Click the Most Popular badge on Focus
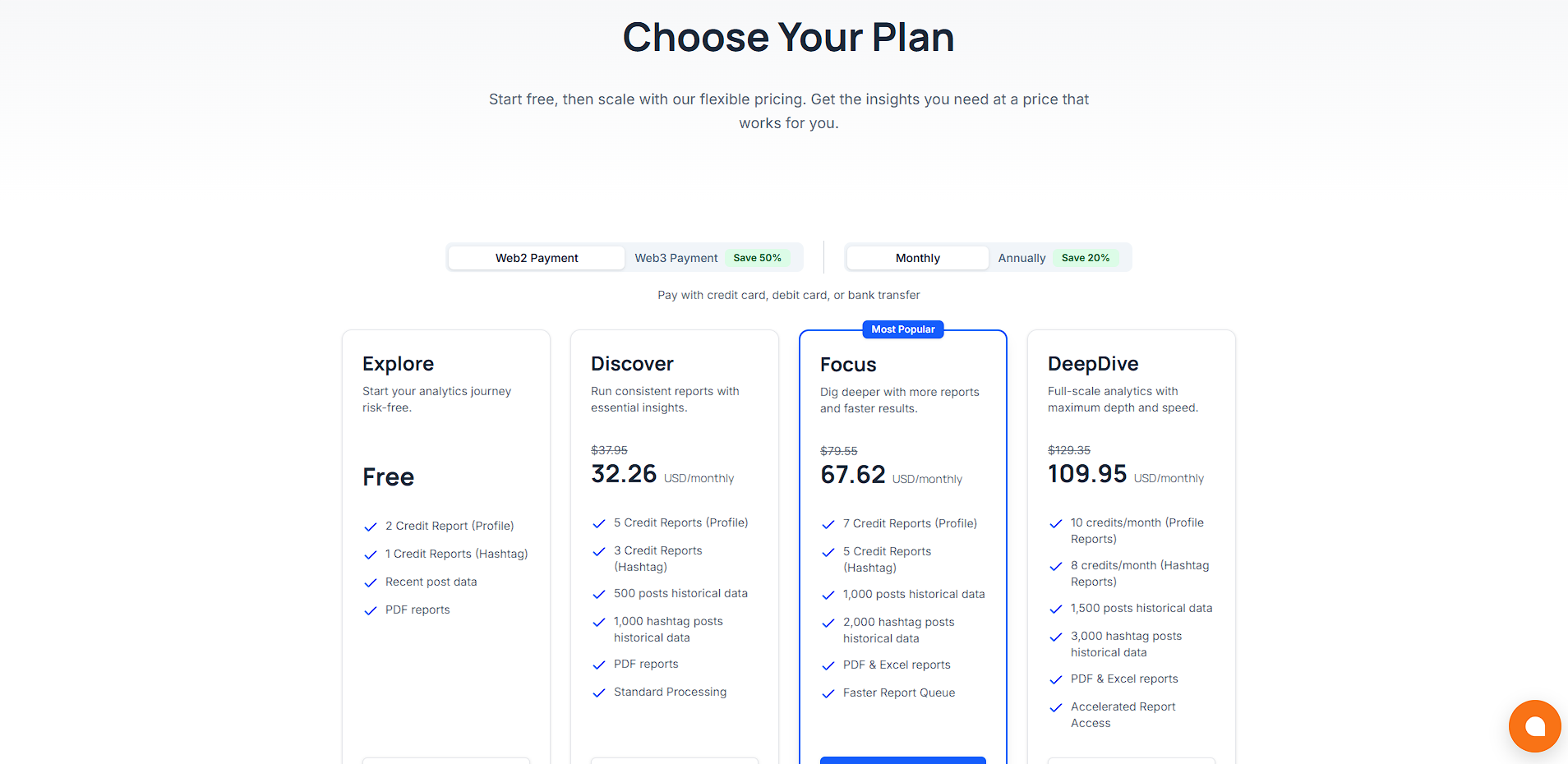 902,329
